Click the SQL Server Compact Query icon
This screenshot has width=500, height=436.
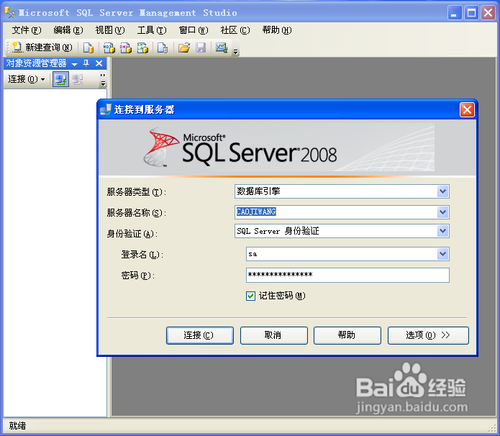tap(162, 48)
